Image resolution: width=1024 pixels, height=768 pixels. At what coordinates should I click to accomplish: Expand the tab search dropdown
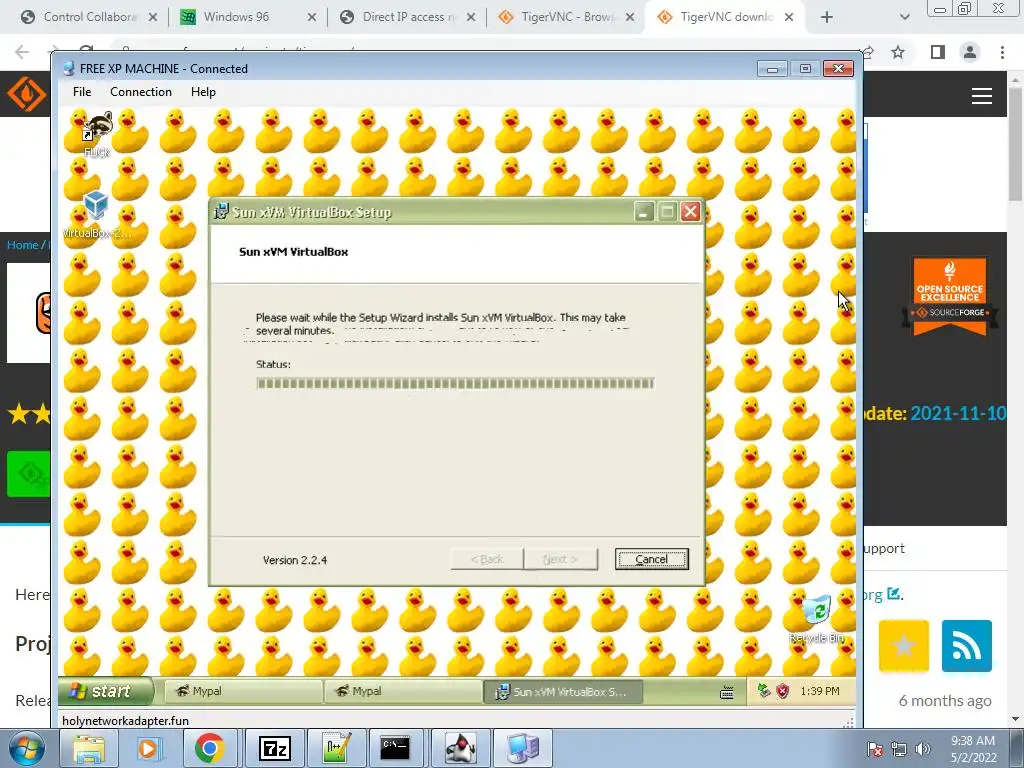[x=904, y=17]
